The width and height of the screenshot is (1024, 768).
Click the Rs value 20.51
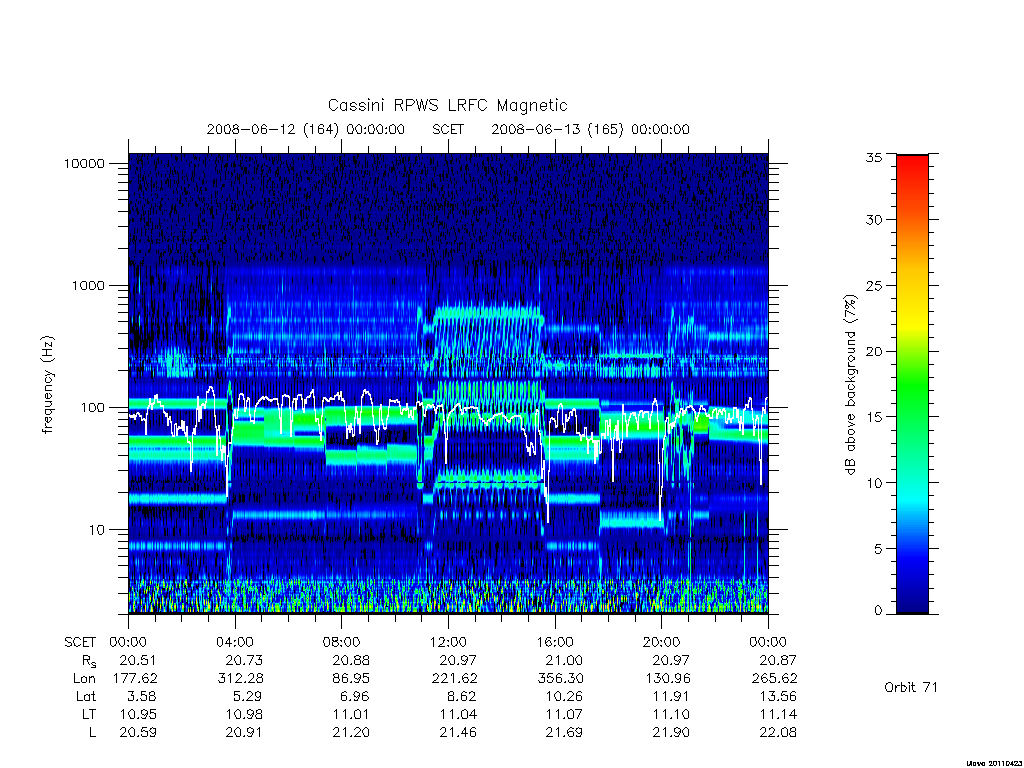pos(138,660)
